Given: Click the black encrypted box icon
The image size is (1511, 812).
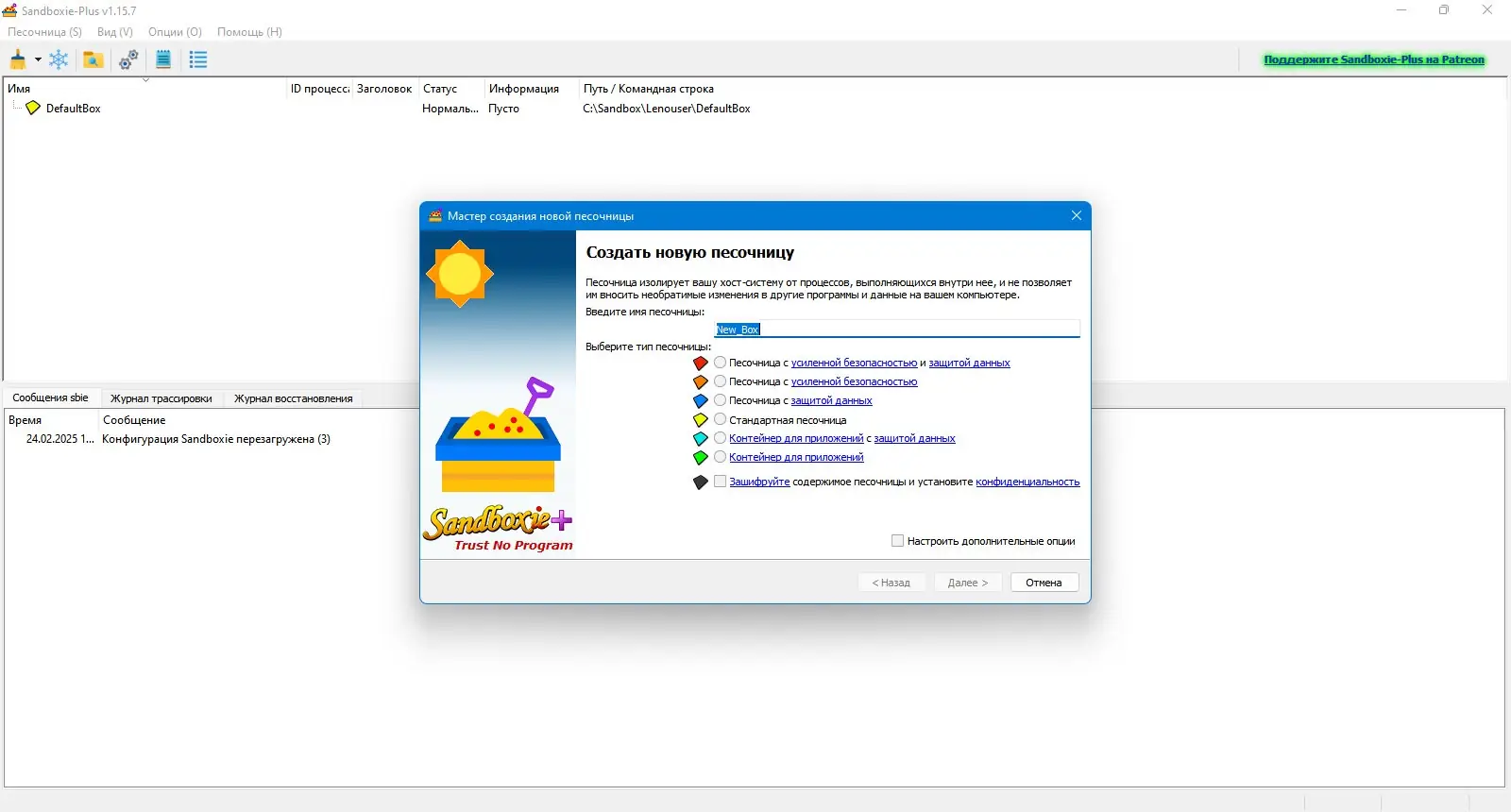Looking at the screenshot, I should pyautogui.click(x=701, y=482).
